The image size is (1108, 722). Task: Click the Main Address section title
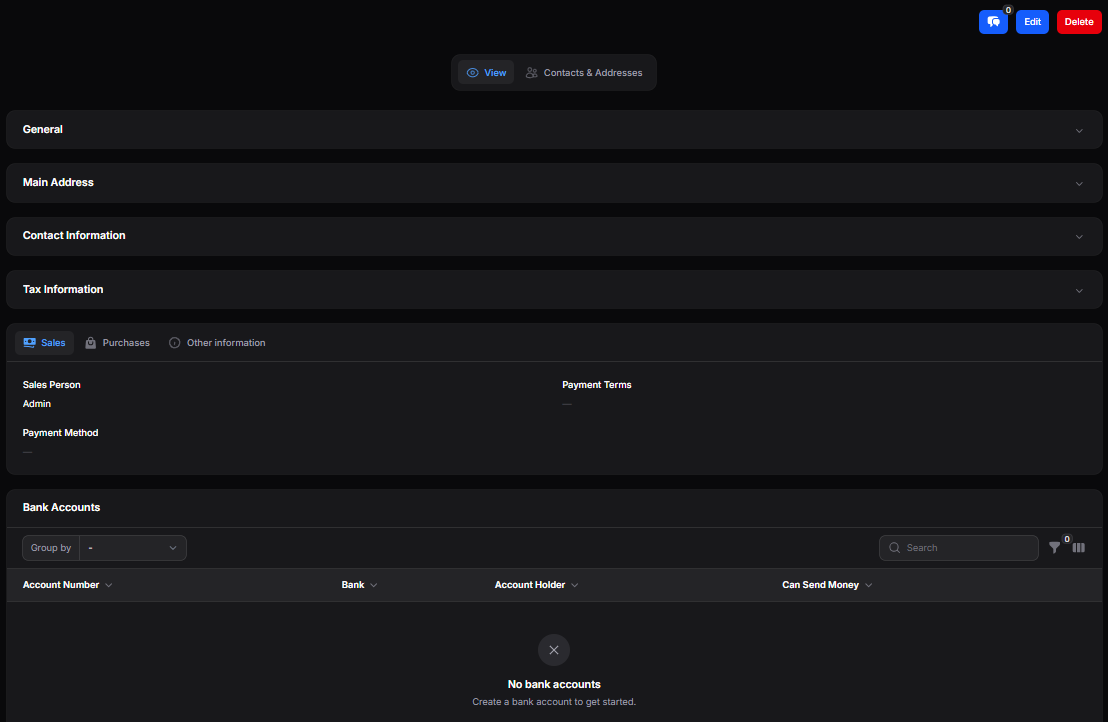click(x=58, y=182)
